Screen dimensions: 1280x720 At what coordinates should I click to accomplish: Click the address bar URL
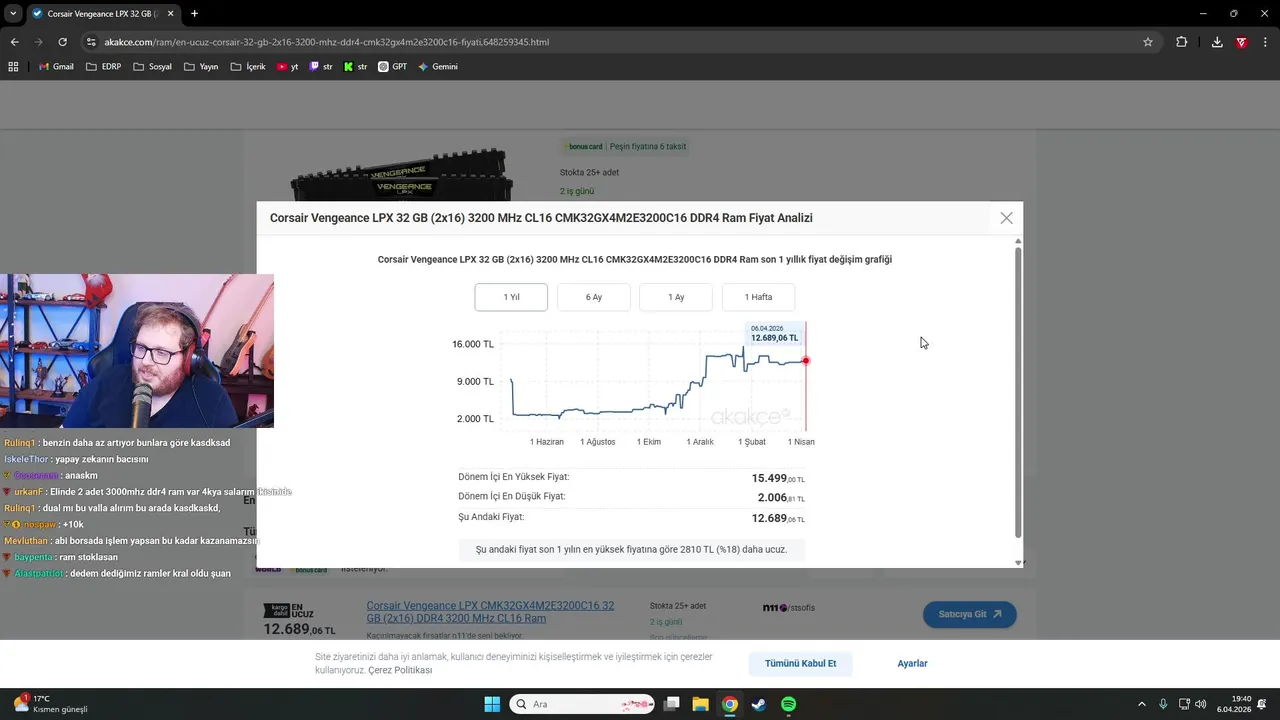point(327,42)
